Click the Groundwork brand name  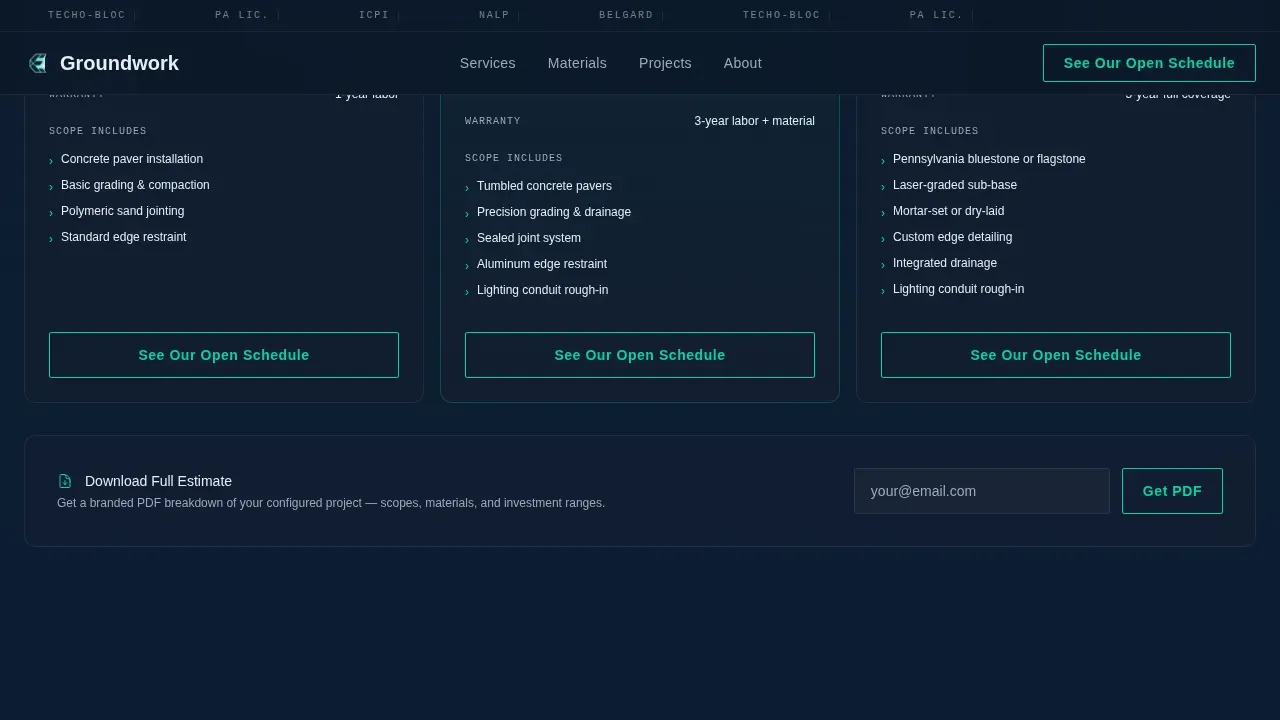[119, 63]
